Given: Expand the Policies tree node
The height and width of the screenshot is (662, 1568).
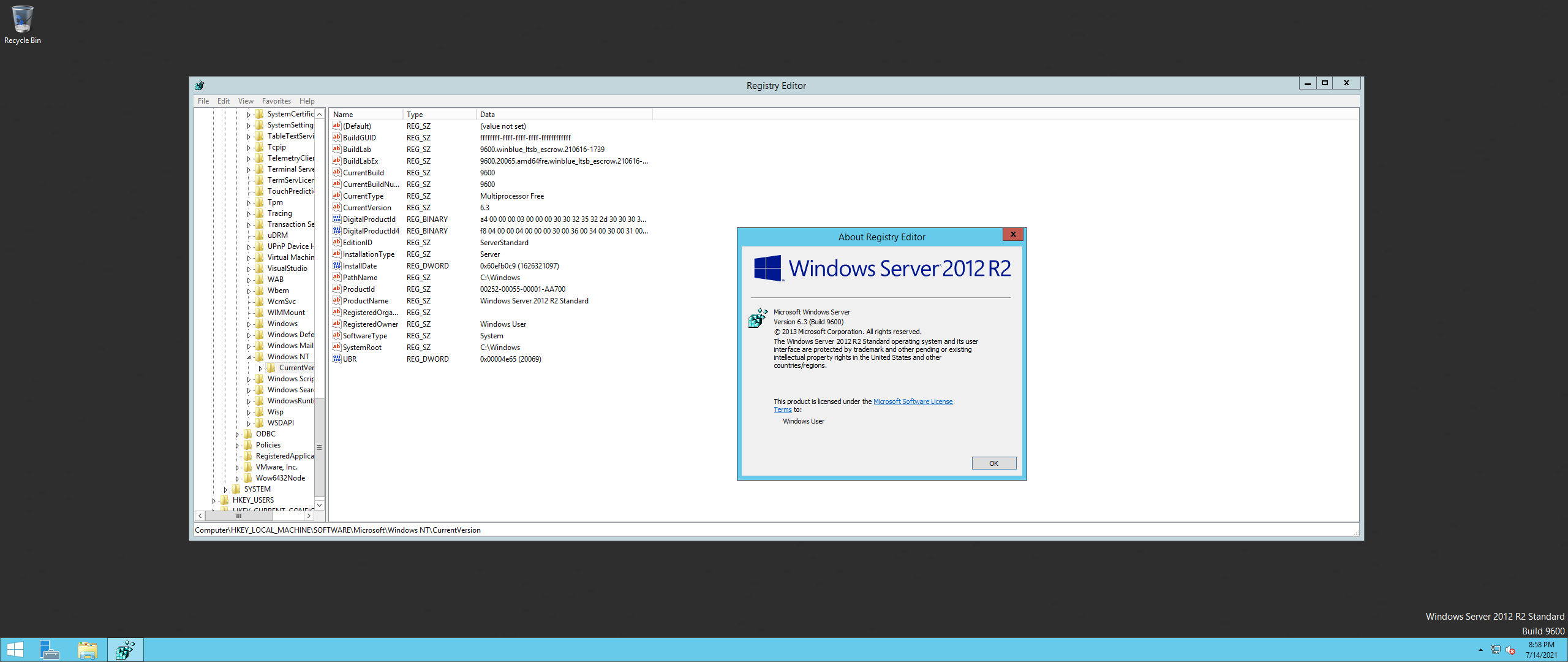Looking at the screenshot, I should [x=237, y=446].
